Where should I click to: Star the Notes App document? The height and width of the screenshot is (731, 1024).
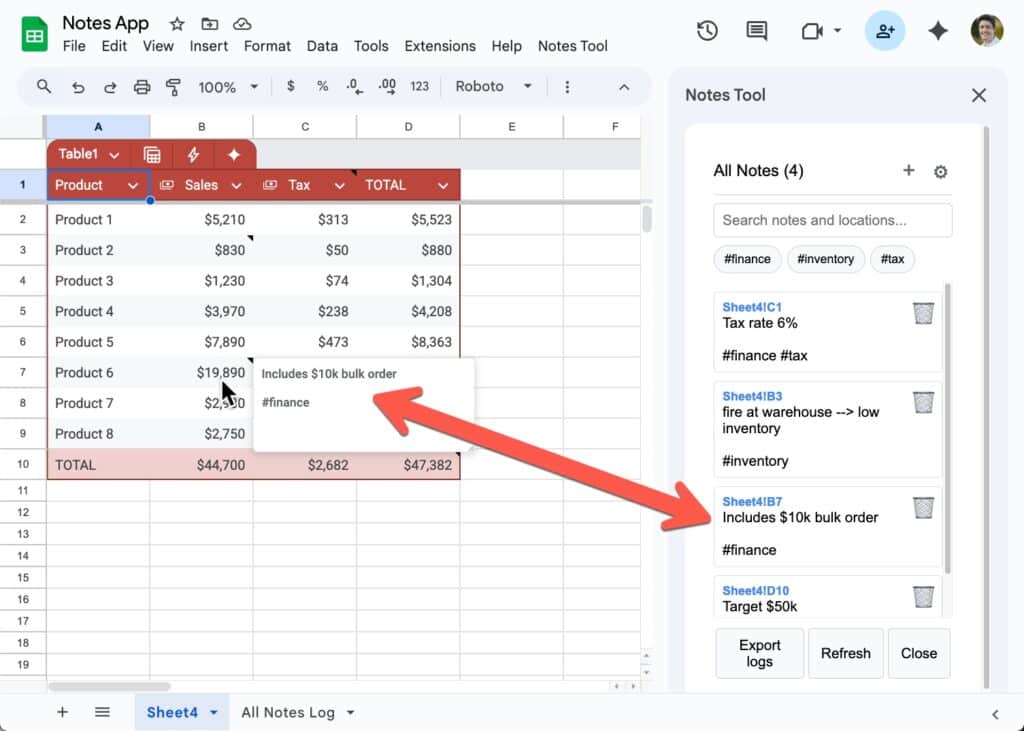point(177,23)
